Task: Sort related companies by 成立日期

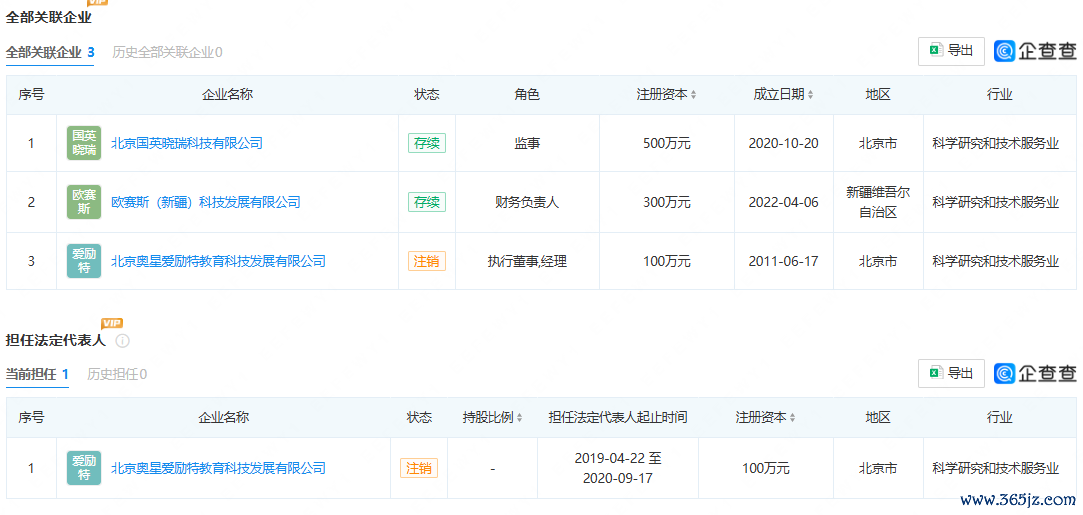Action: (x=810, y=95)
